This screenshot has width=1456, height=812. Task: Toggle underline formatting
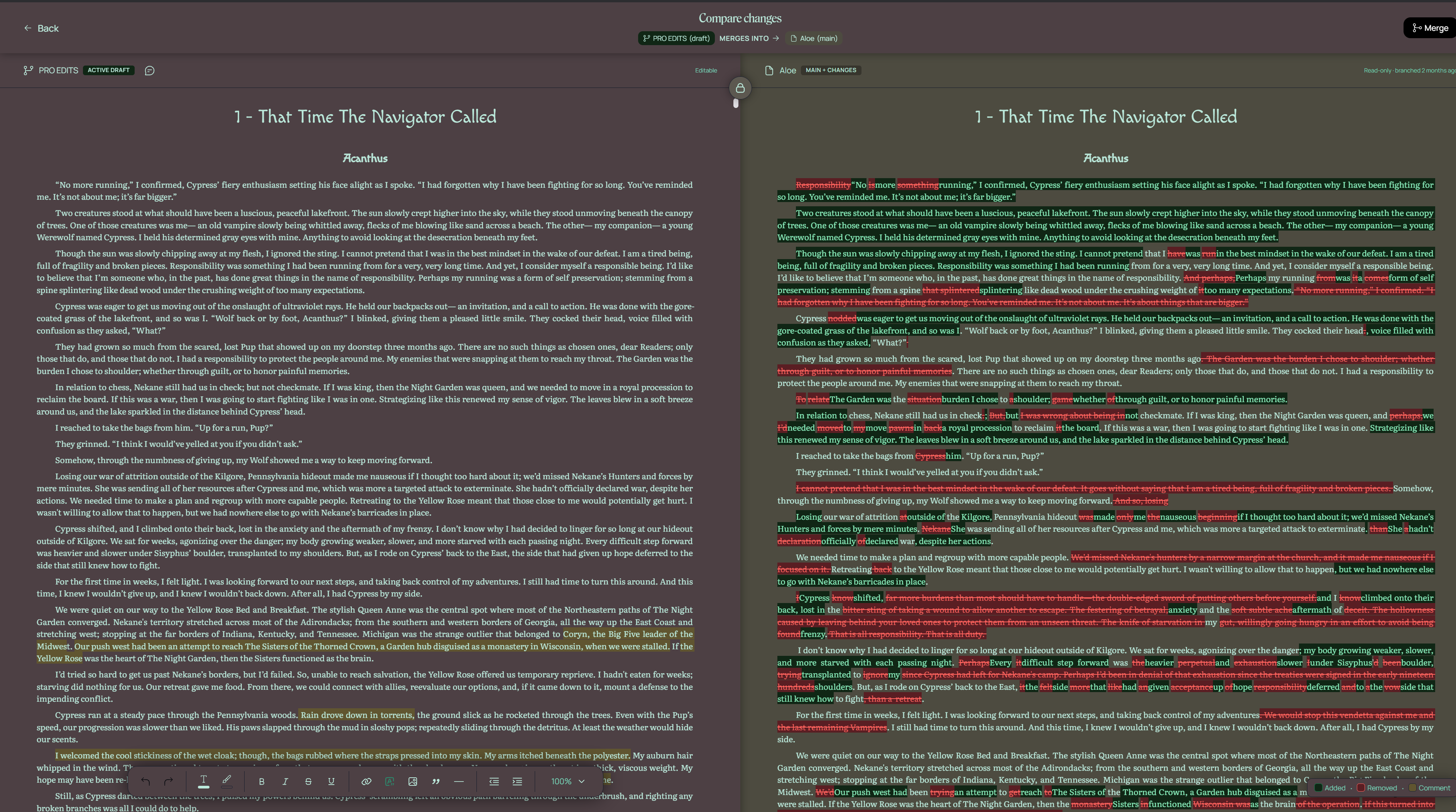click(331, 782)
